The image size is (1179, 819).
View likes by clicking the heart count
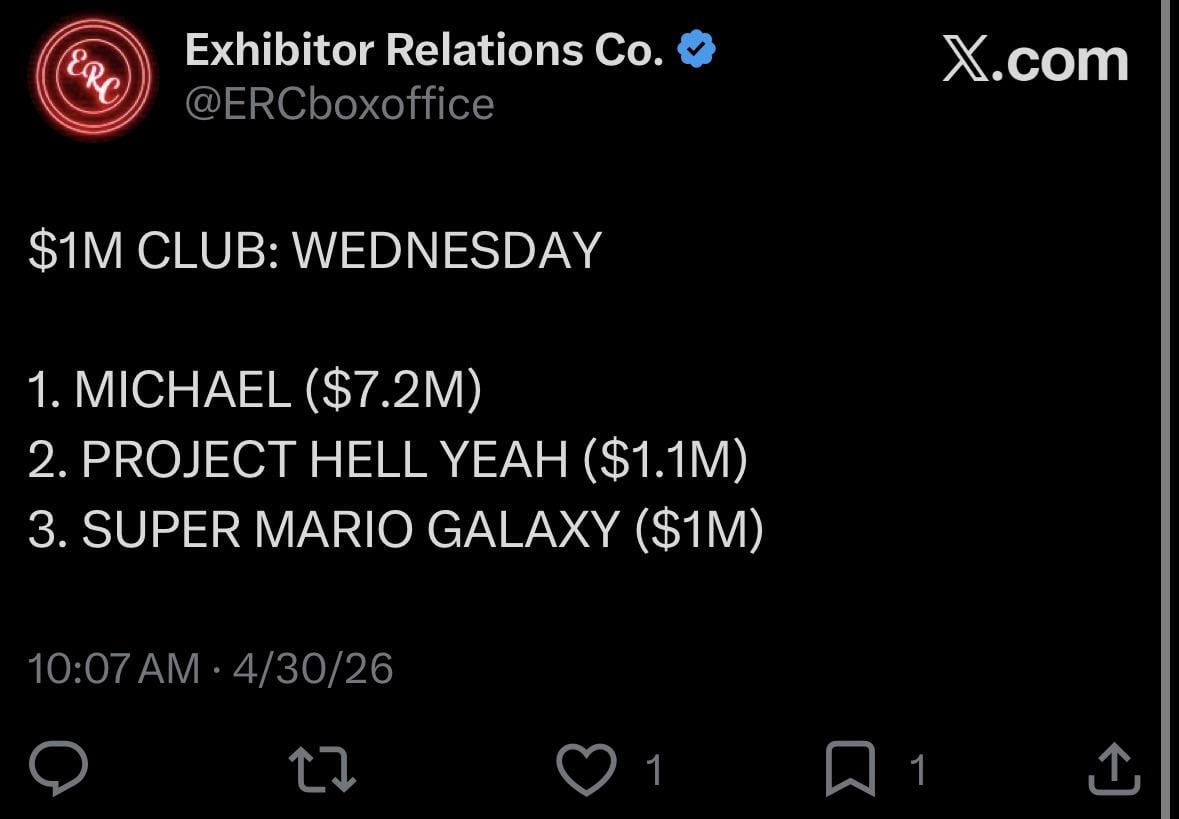tap(653, 770)
